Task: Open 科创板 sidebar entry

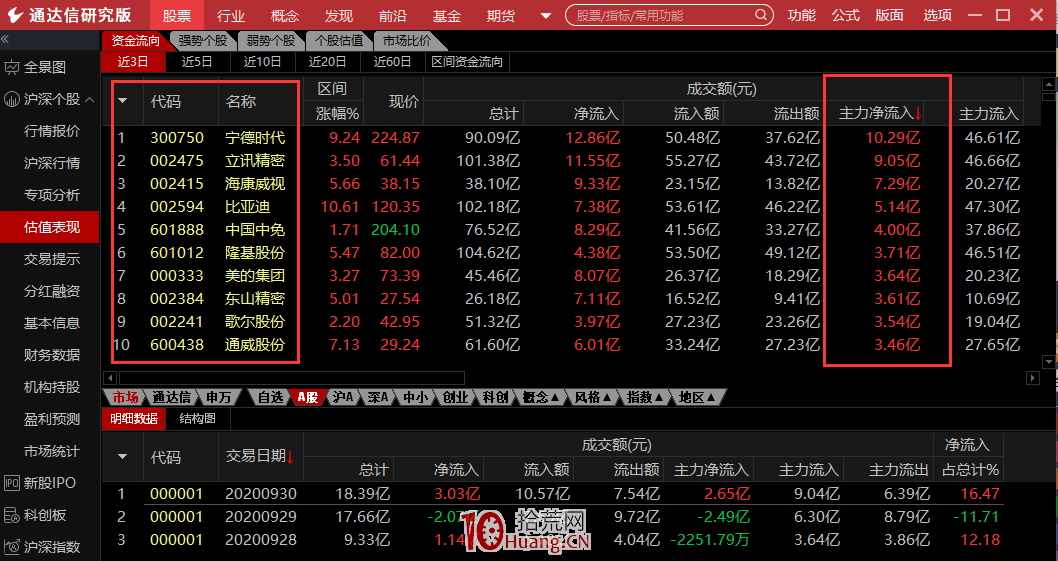Action: tap(45, 515)
